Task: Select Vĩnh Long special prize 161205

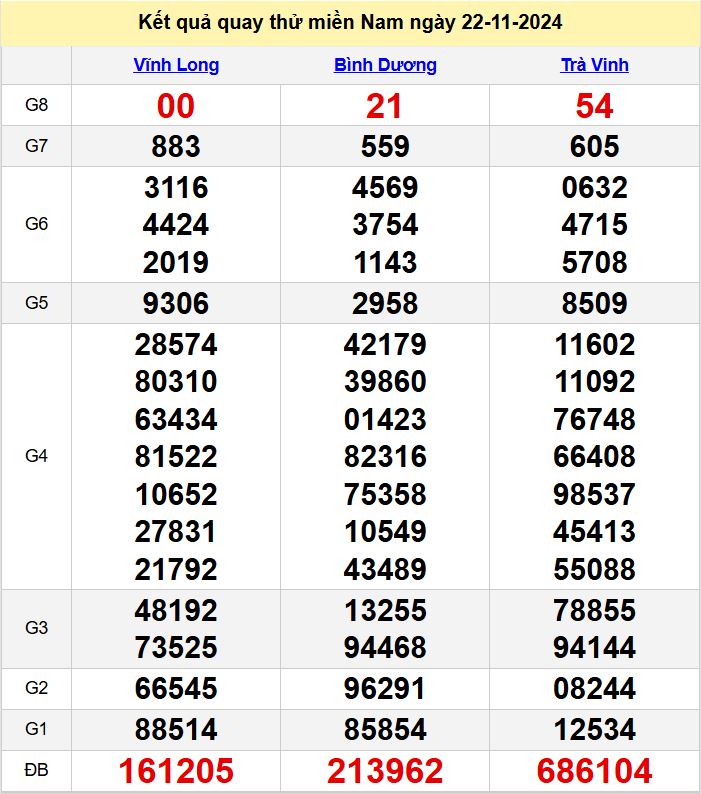Action: [x=176, y=771]
